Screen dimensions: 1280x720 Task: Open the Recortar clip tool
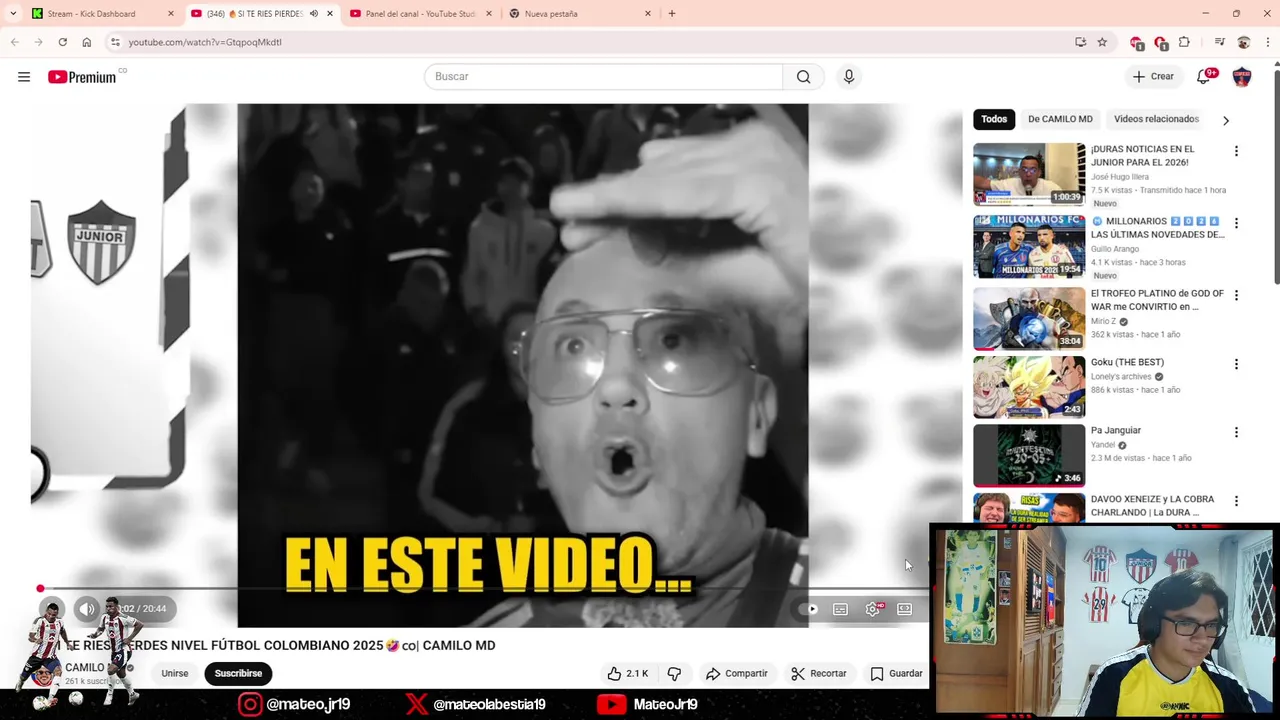pyautogui.click(x=819, y=674)
